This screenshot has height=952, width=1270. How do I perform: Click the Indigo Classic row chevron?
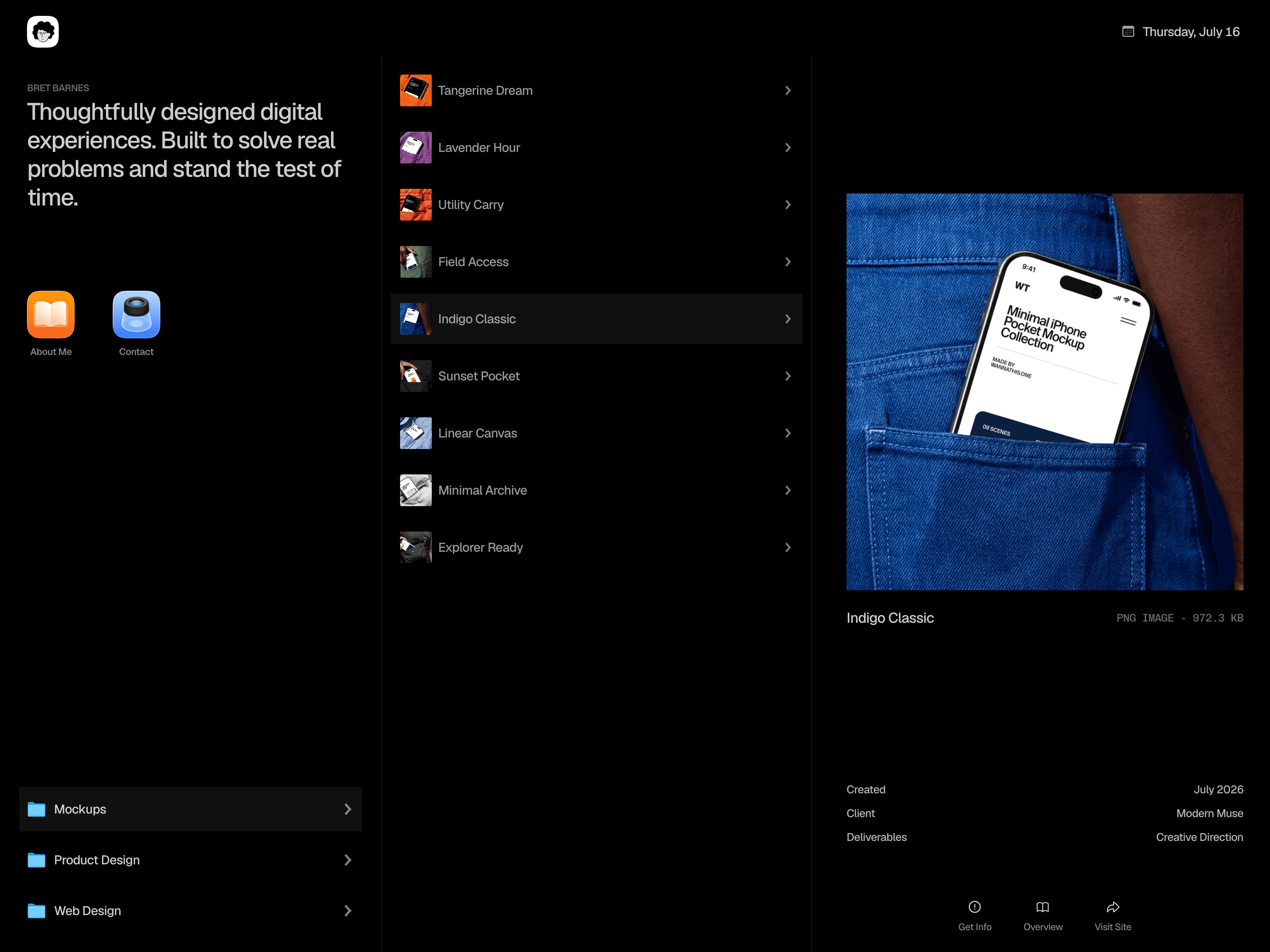point(788,319)
